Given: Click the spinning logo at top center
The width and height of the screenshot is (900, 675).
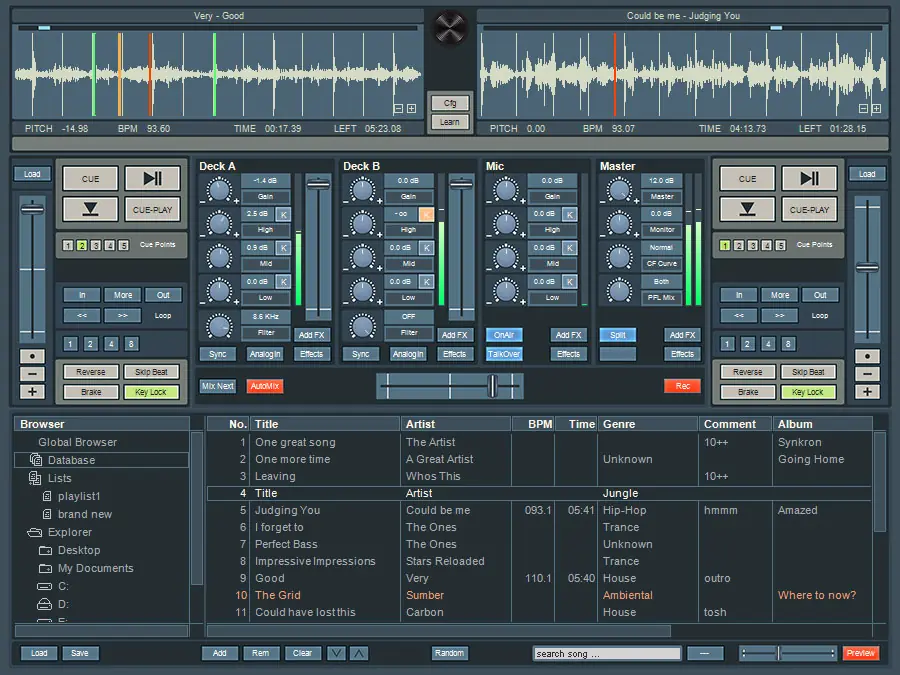Looking at the screenshot, I should tap(450, 28).
